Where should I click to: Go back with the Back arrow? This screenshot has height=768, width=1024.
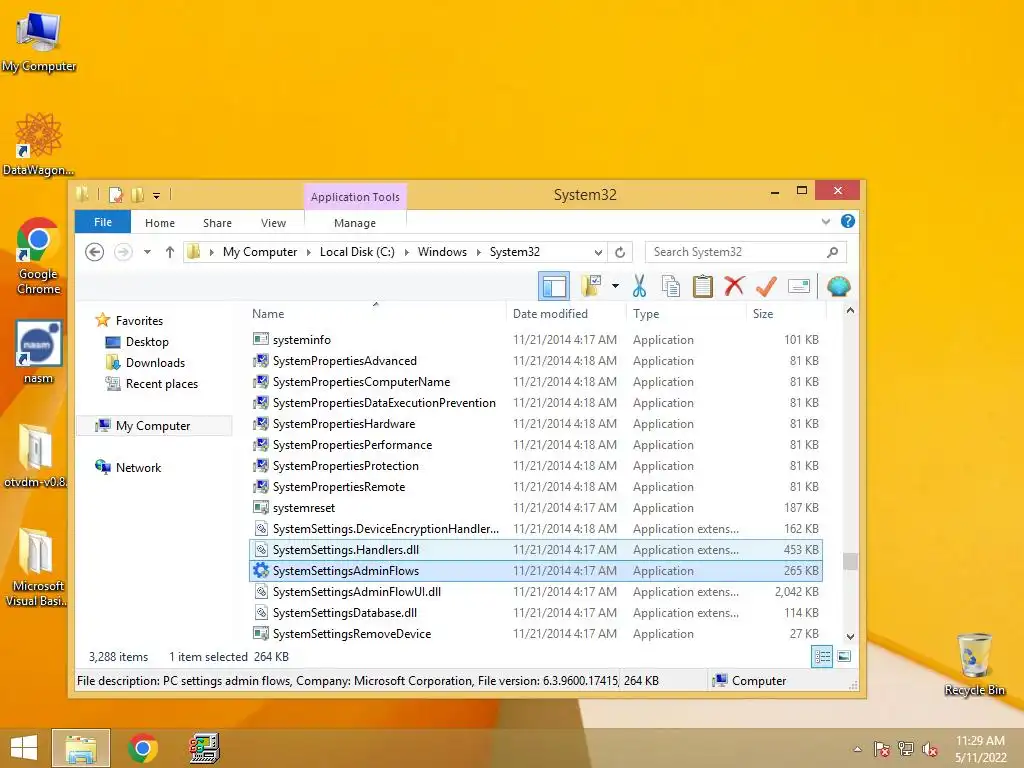(x=95, y=252)
